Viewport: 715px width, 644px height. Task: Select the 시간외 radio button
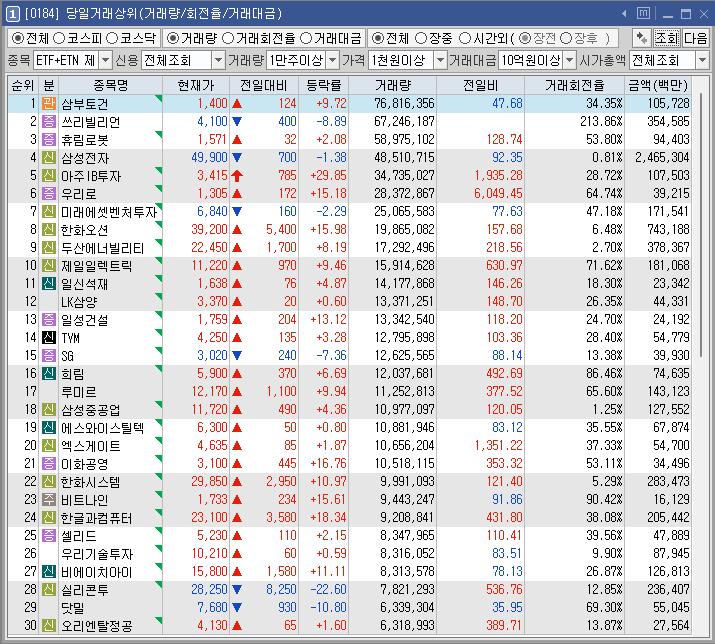pos(464,38)
